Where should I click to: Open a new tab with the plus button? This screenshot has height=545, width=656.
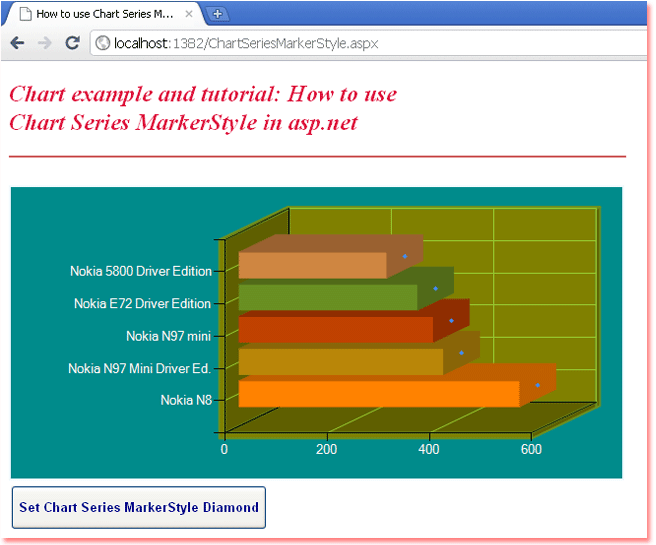point(218,14)
